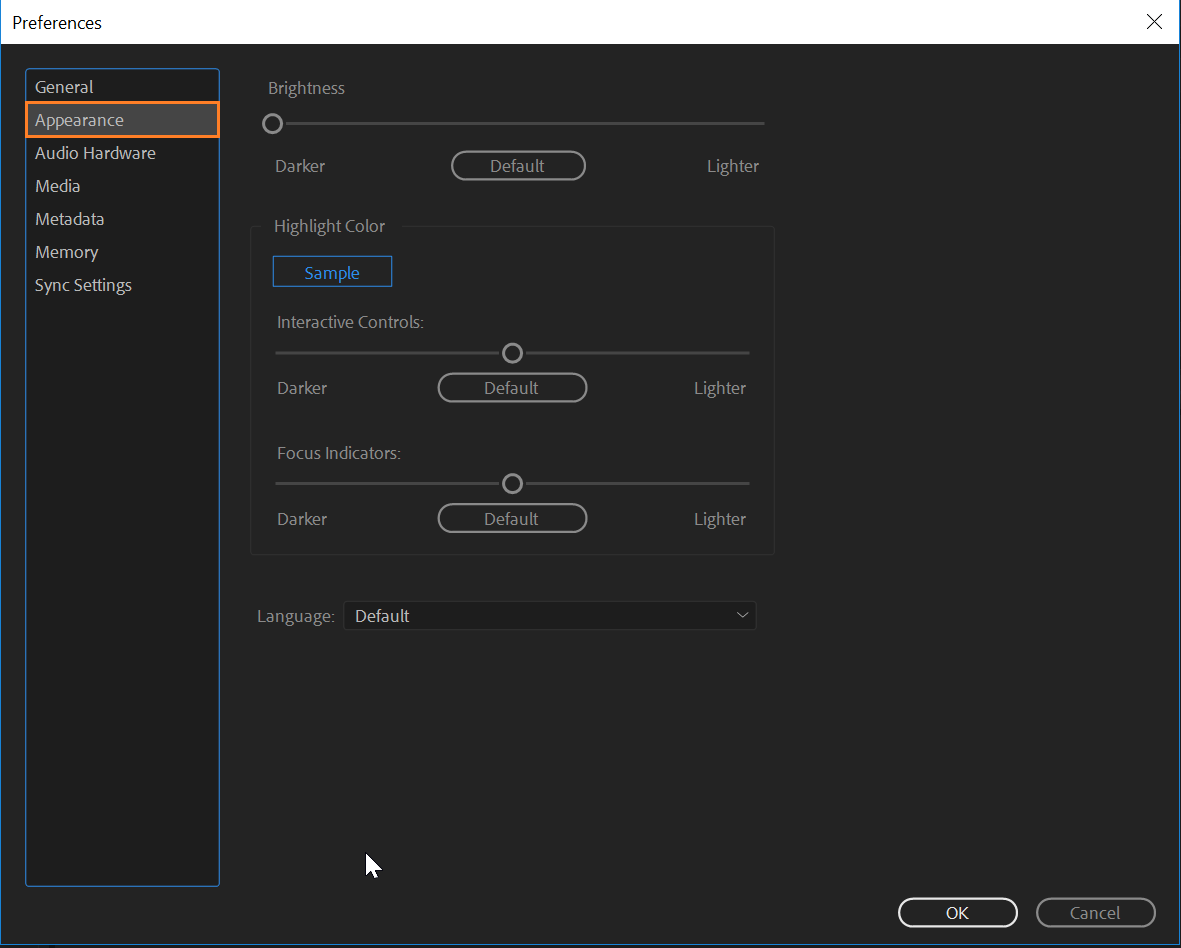This screenshot has height=948, width=1181.
Task: Select the Memory preferences category
Action: pyautogui.click(x=66, y=251)
